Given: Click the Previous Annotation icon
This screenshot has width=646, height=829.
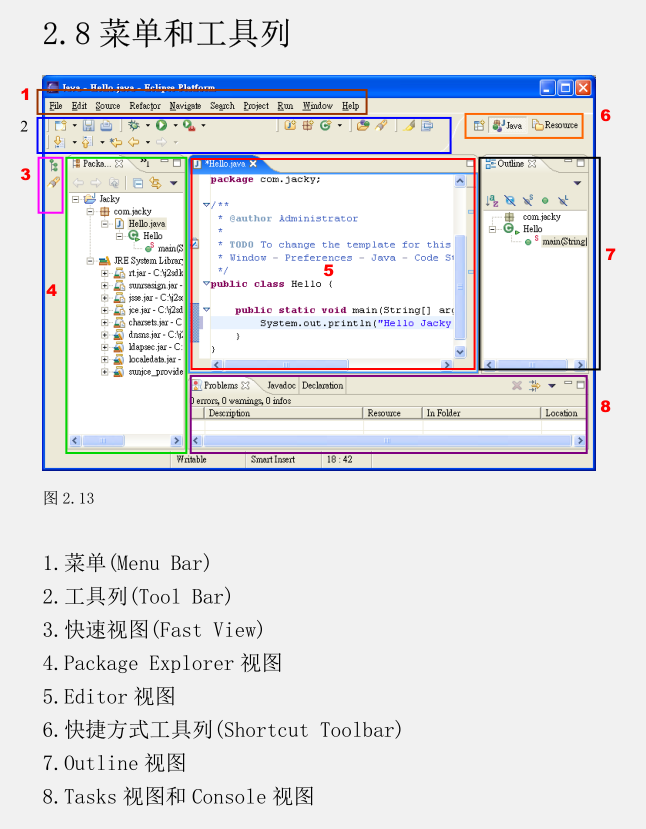Looking at the screenshot, I should pos(88,142).
